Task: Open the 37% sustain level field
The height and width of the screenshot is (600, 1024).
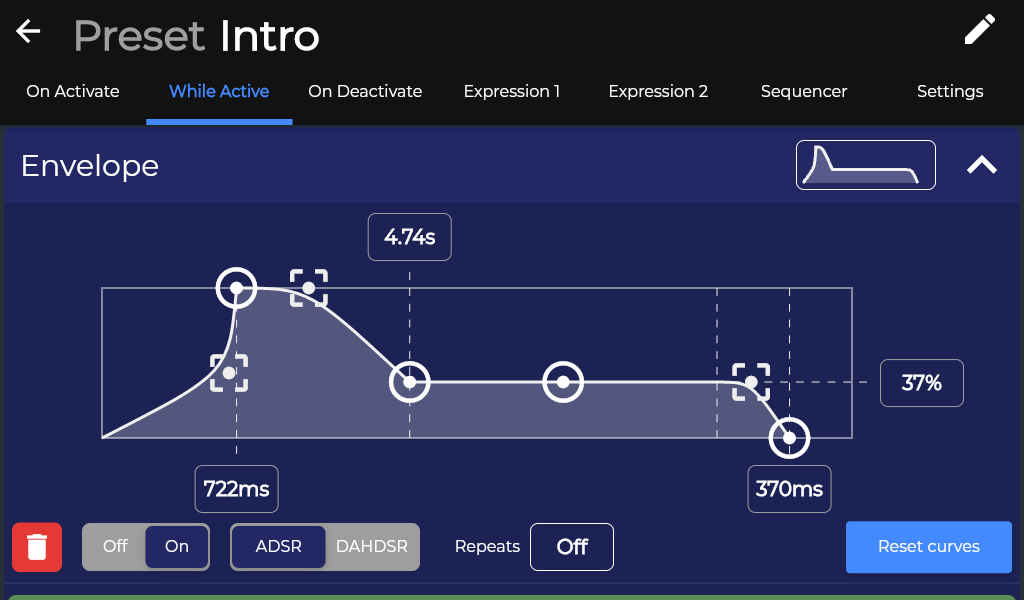Action: coord(921,383)
